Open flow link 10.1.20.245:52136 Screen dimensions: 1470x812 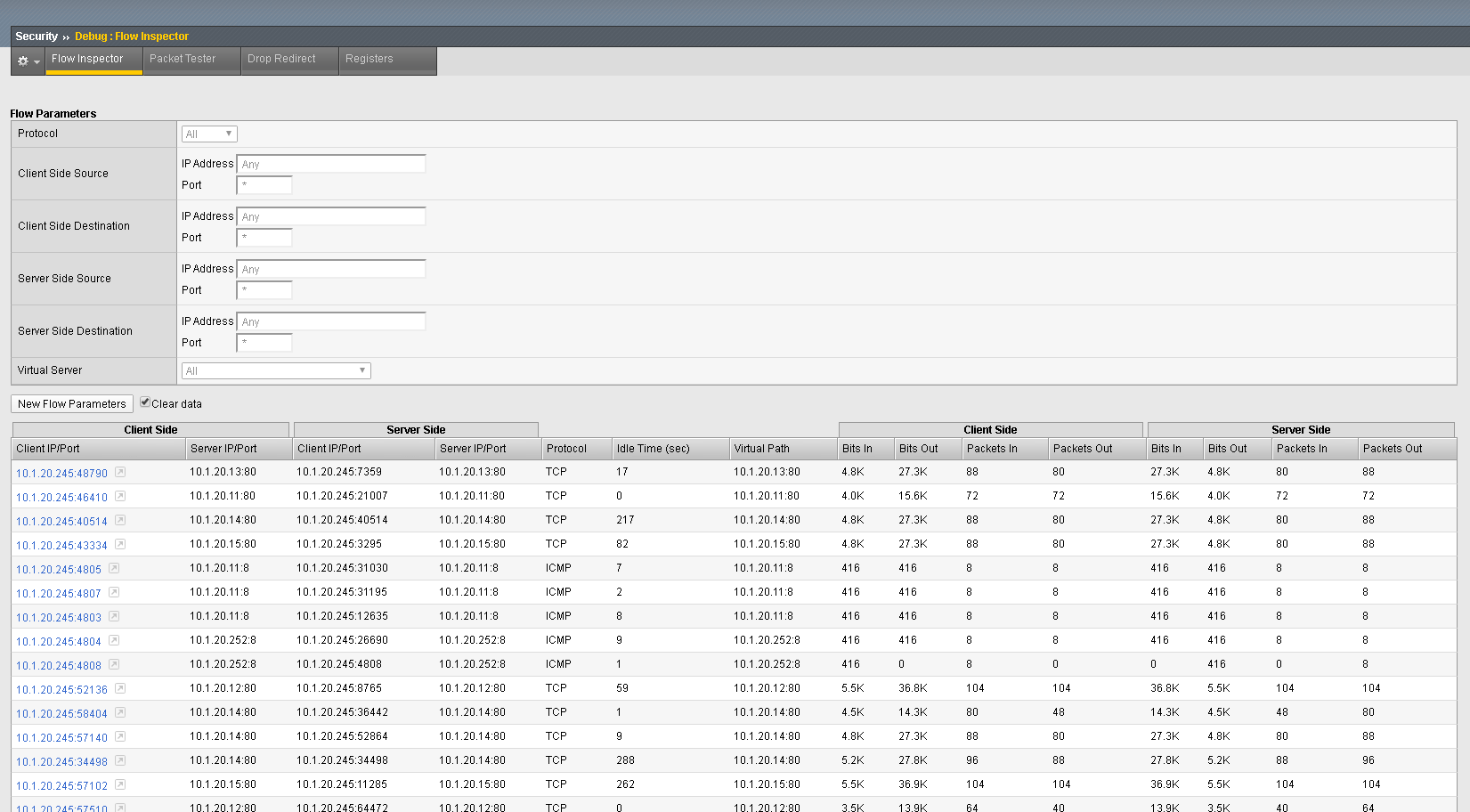pyautogui.click(x=61, y=690)
